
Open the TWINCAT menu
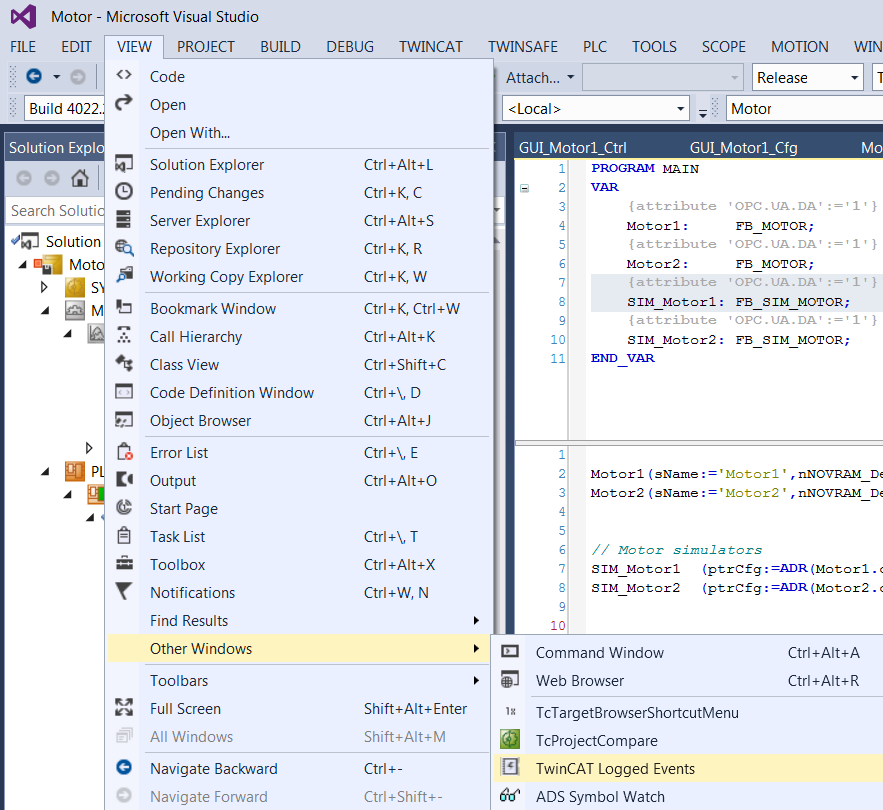tap(431, 46)
